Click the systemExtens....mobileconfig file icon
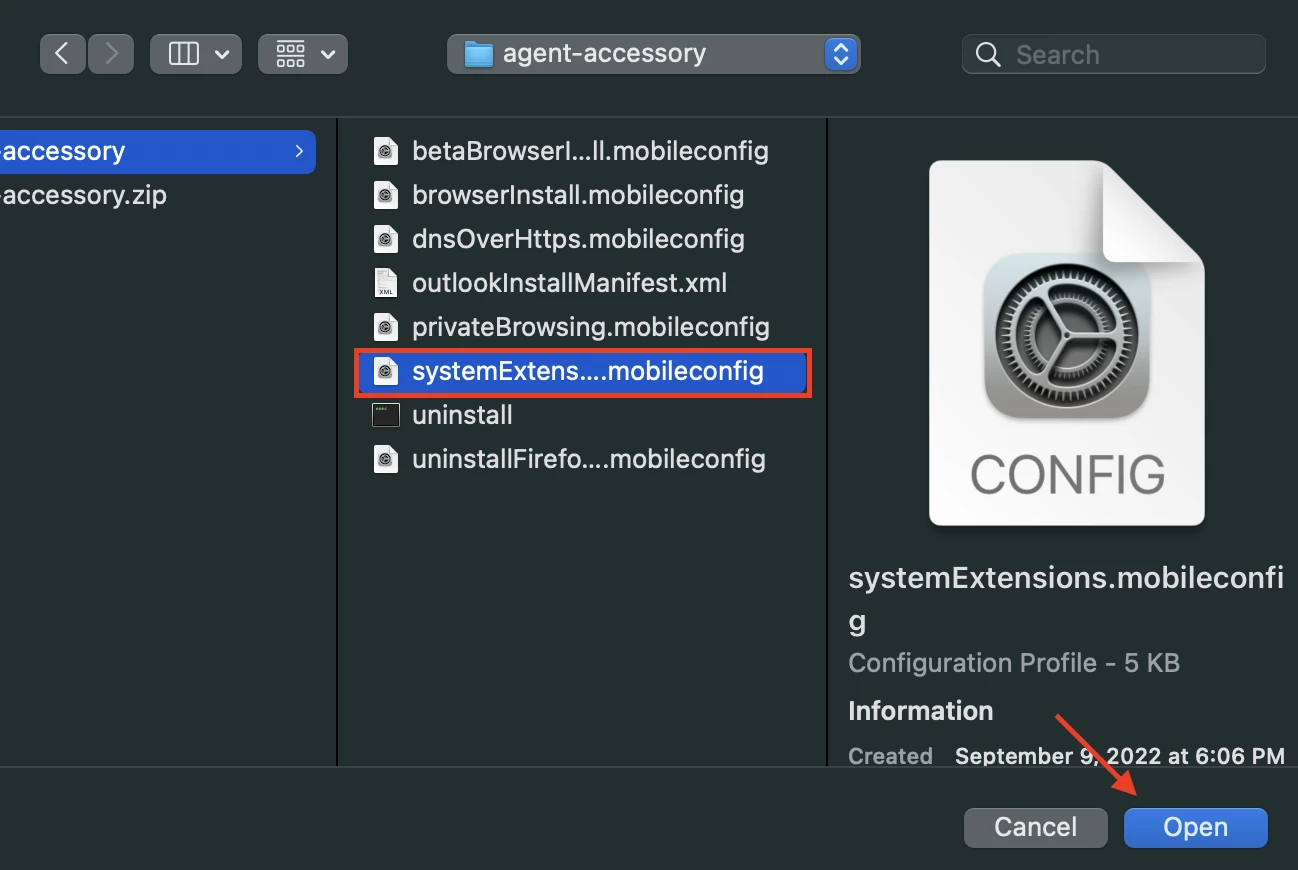Screen dimensions: 1298x870 pyautogui.click(x=386, y=371)
